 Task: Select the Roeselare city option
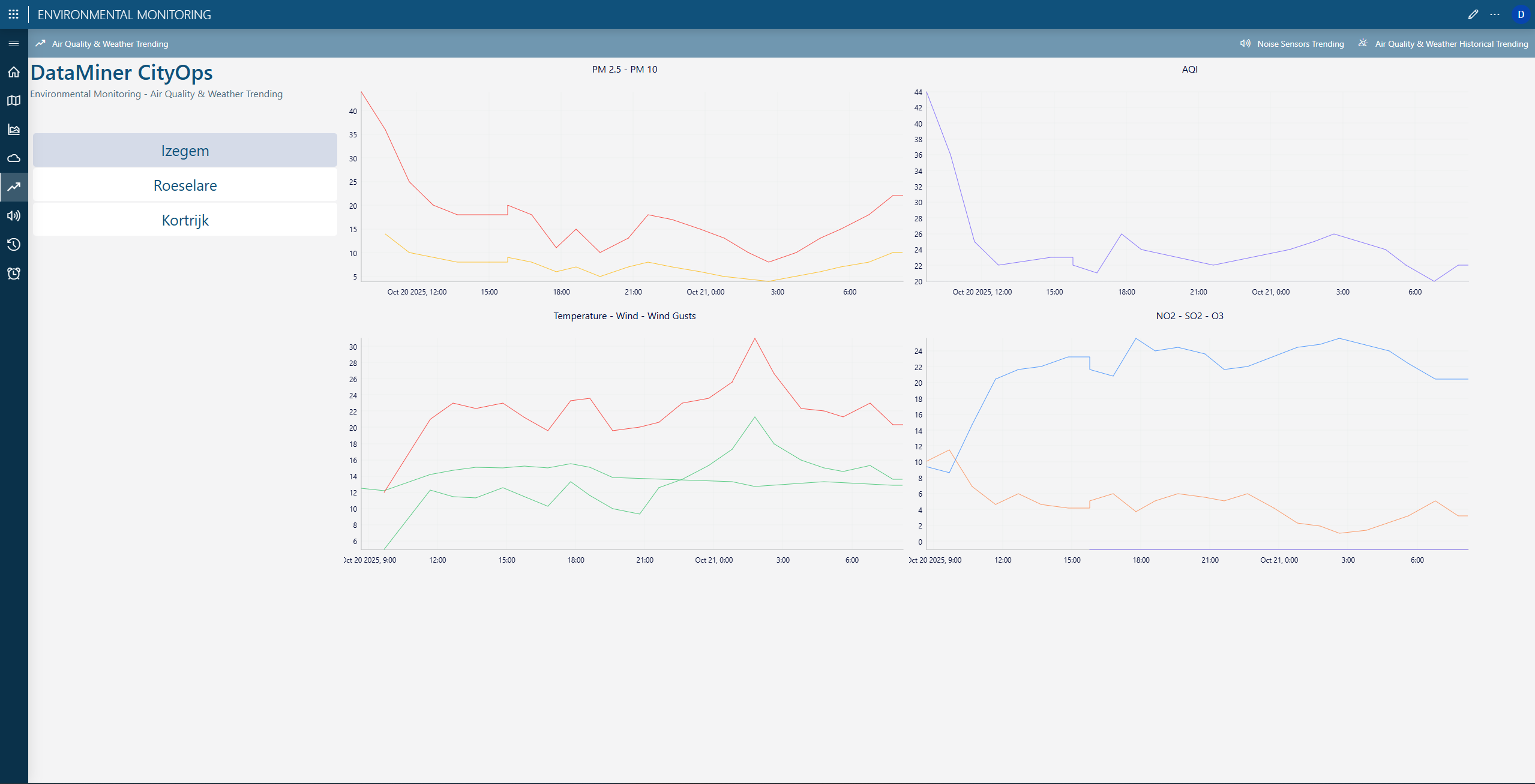(185, 185)
